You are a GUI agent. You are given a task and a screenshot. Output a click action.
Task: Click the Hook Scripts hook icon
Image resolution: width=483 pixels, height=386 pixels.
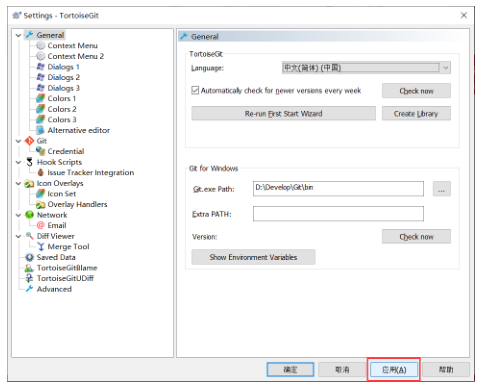pos(30,162)
